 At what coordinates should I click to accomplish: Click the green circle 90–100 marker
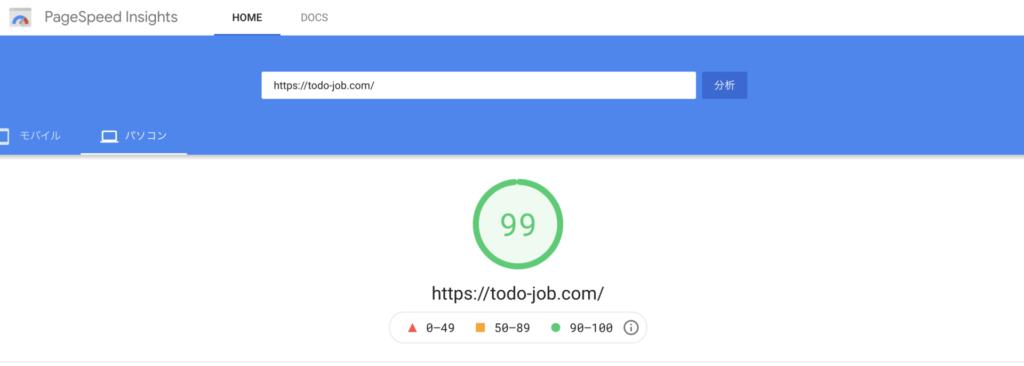pos(556,328)
